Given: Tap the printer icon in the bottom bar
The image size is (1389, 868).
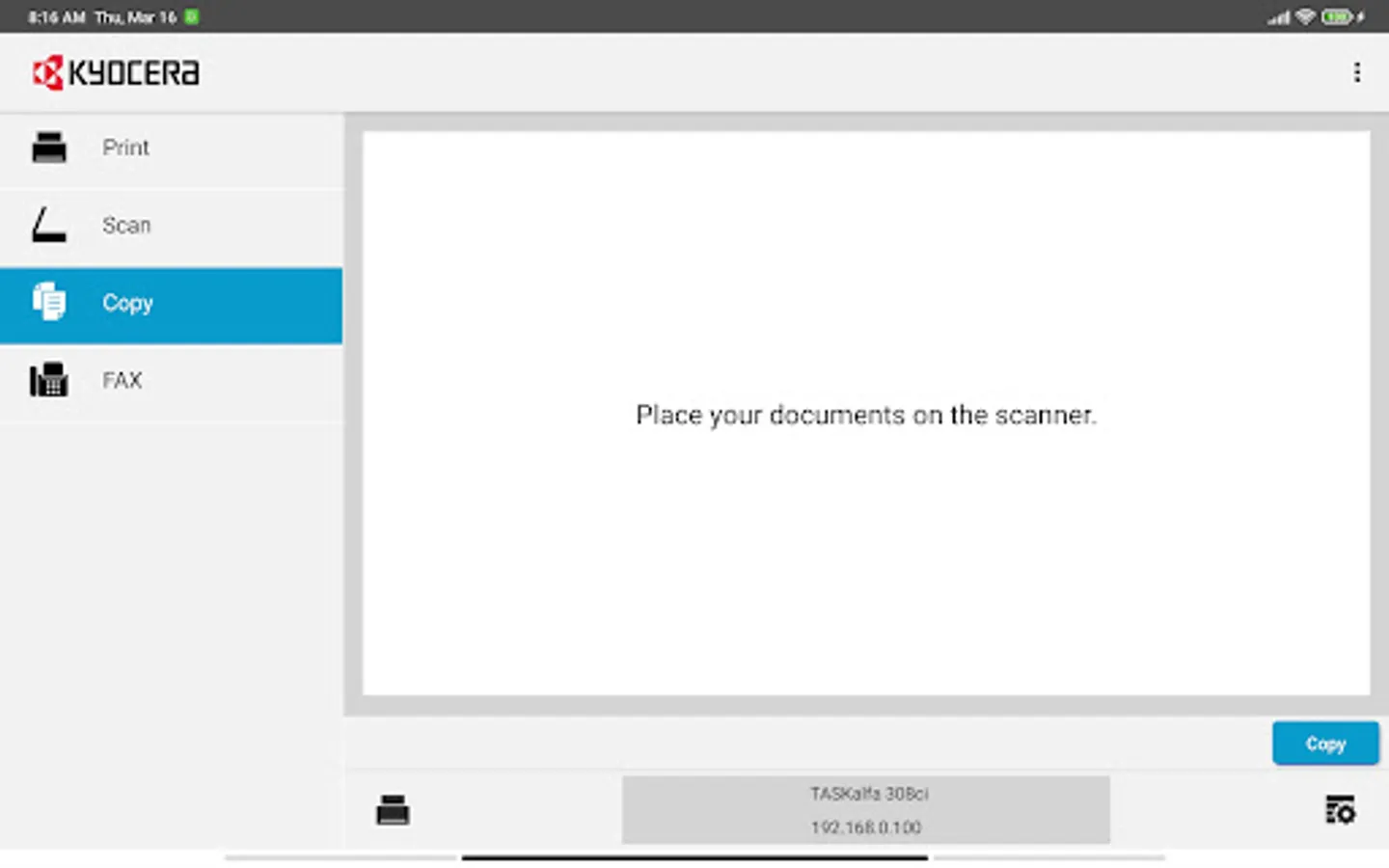Looking at the screenshot, I should pyautogui.click(x=393, y=810).
